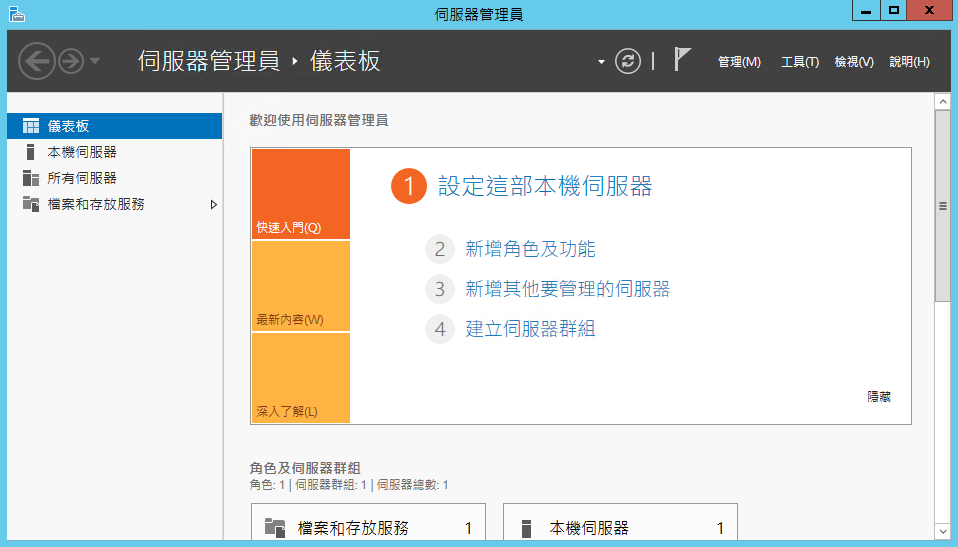Minimize the Server Manager window
The height and width of the screenshot is (547, 958).
pyautogui.click(x=866, y=10)
